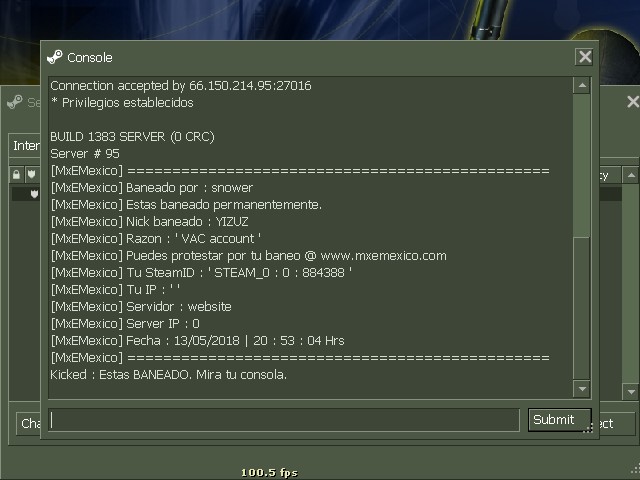640x480 pixels.
Task: Click the Console scrollbar up arrow
Action: 582,86
